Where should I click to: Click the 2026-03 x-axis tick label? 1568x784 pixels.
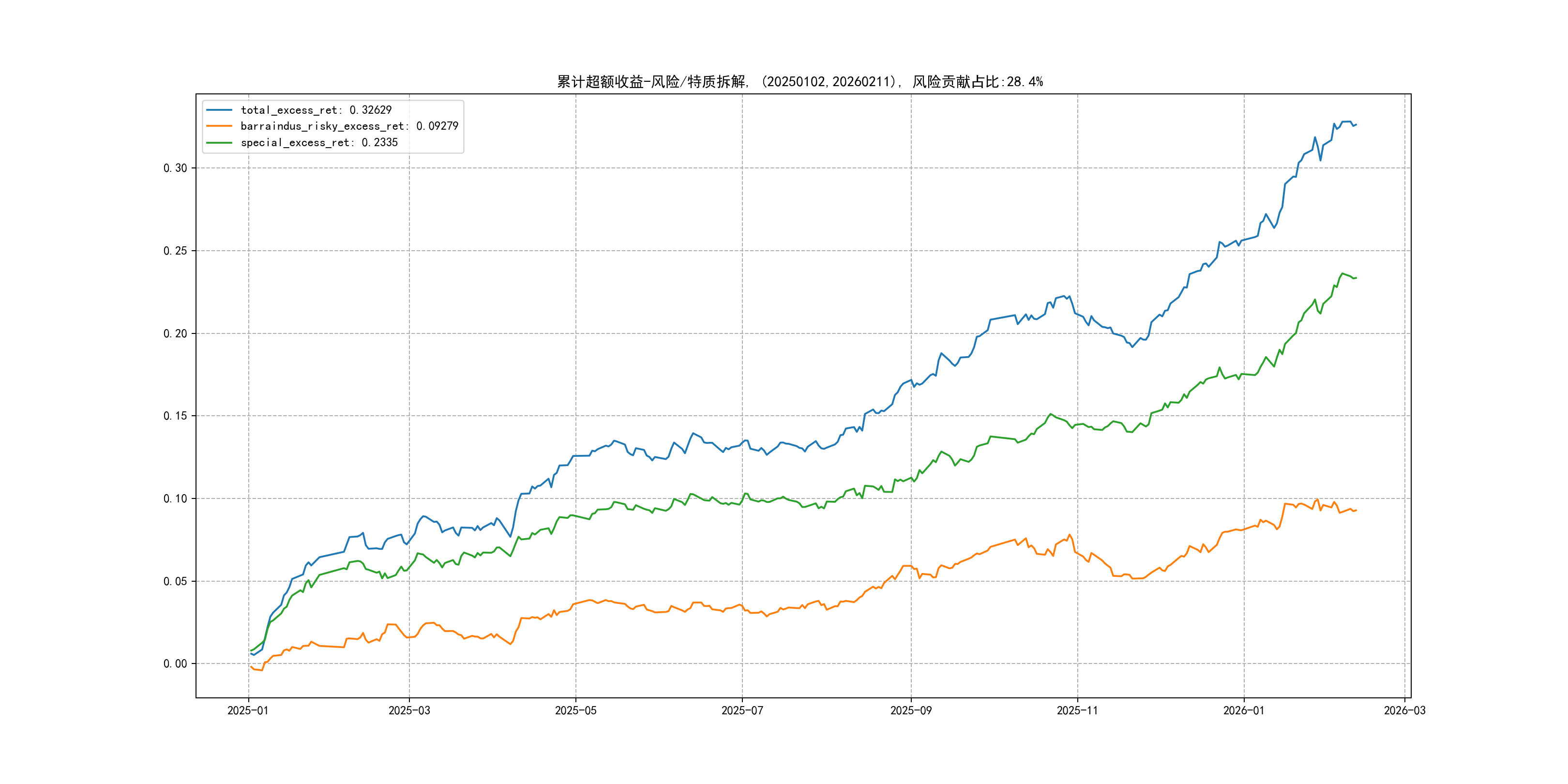click(1404, 711)
